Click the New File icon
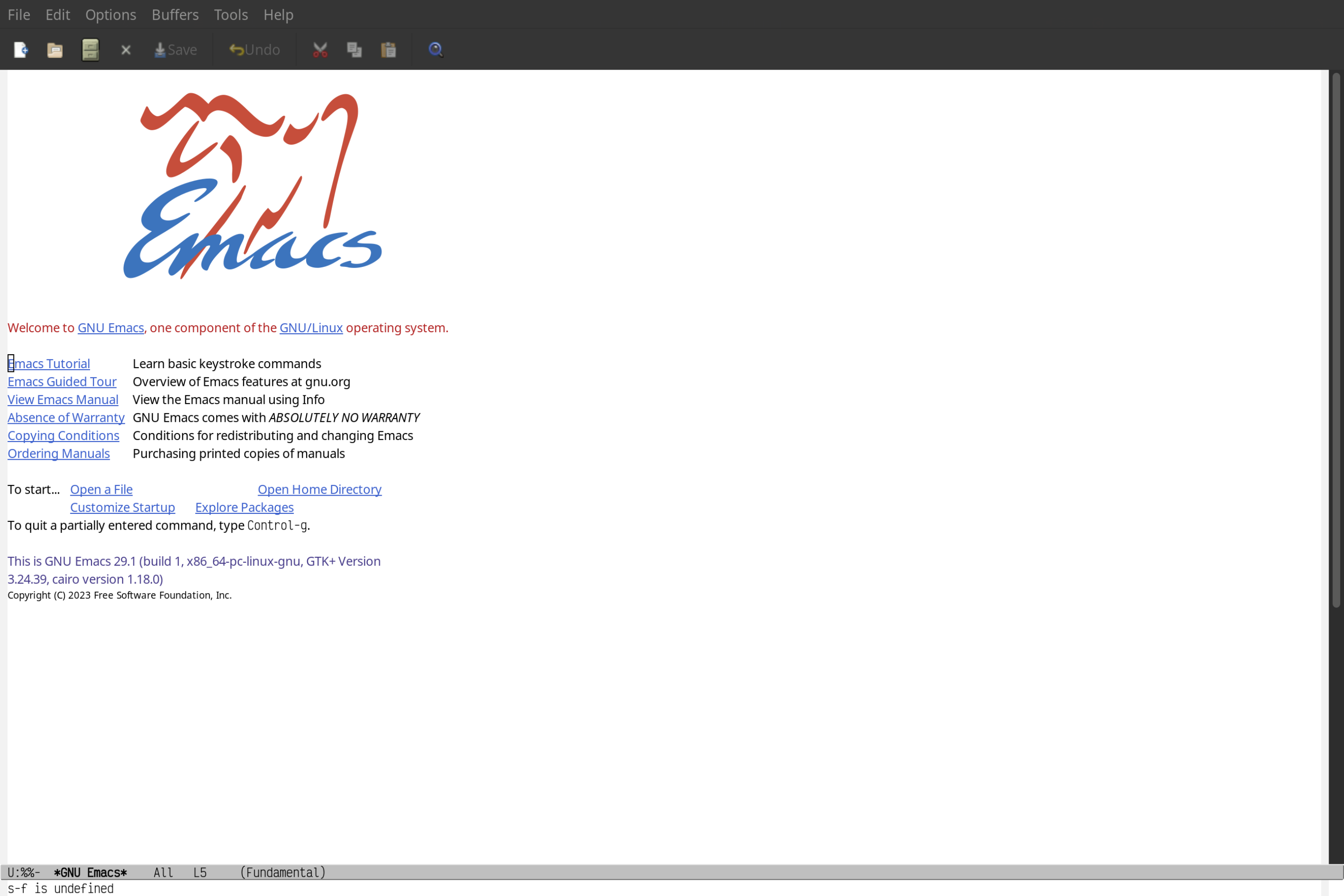 [x=21, y=48]
